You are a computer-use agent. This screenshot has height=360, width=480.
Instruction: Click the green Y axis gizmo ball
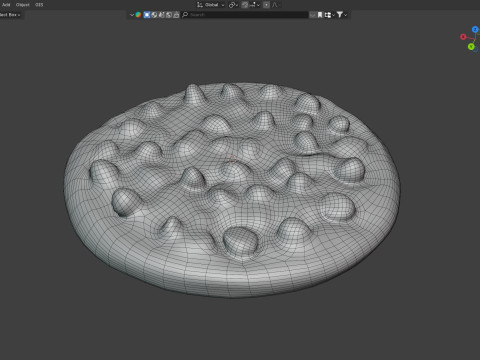[x=471, y=46]
